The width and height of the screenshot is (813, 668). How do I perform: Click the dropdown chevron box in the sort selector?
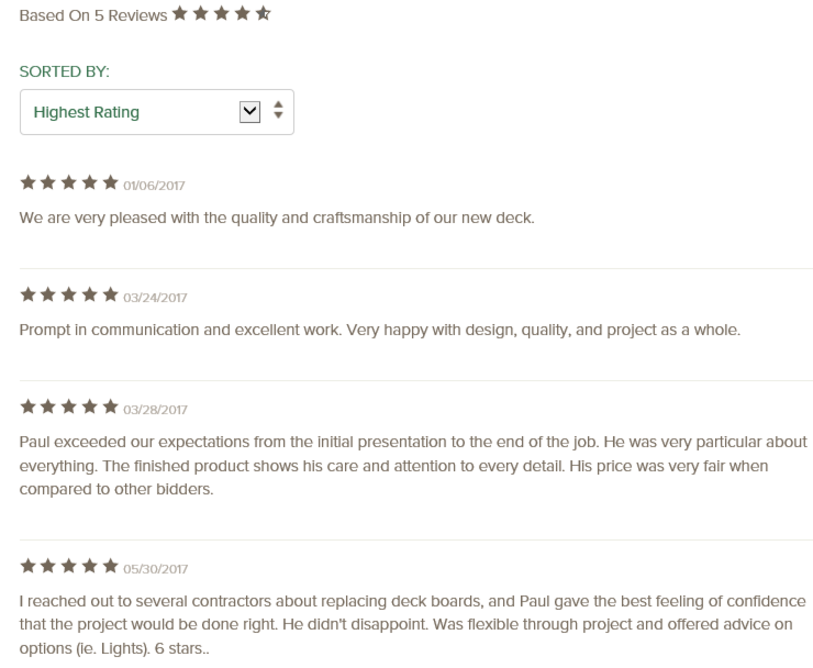pyautogui.click(x=250, y=112)
